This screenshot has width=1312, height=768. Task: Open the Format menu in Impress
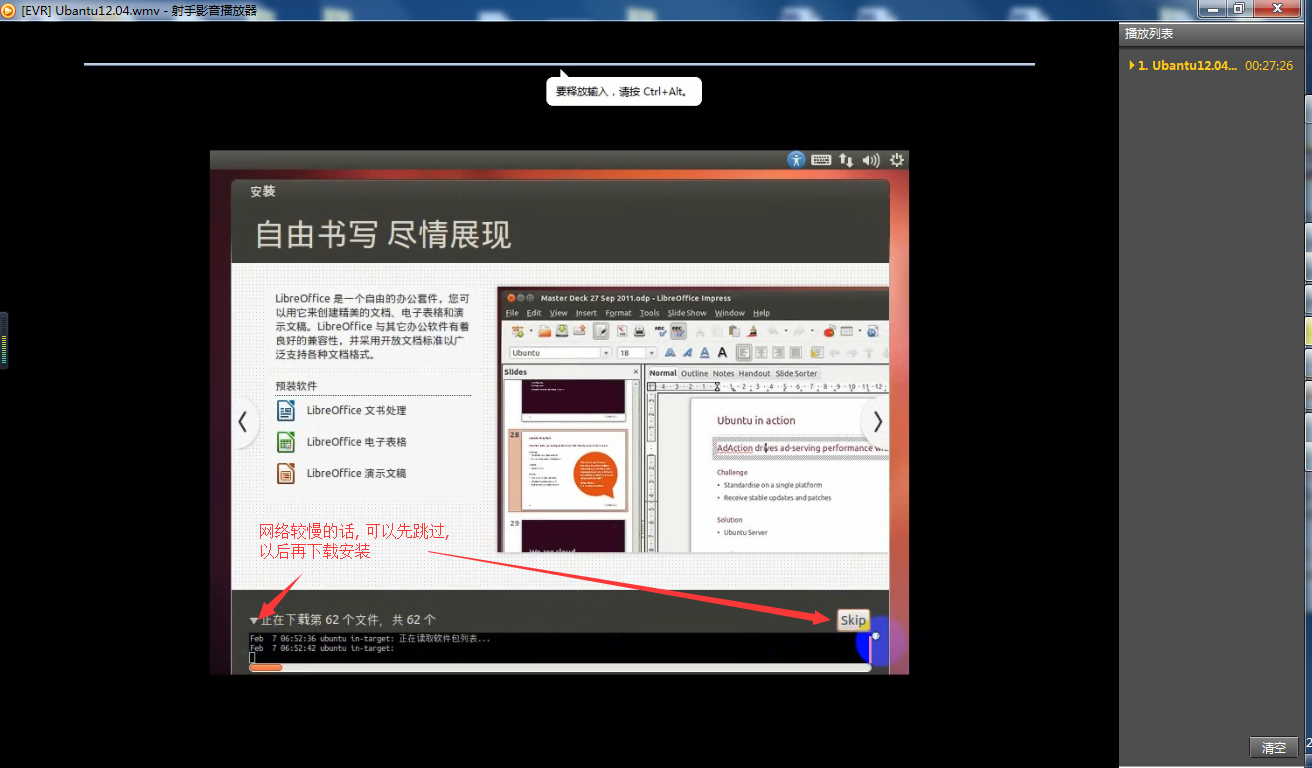[618, 313]
